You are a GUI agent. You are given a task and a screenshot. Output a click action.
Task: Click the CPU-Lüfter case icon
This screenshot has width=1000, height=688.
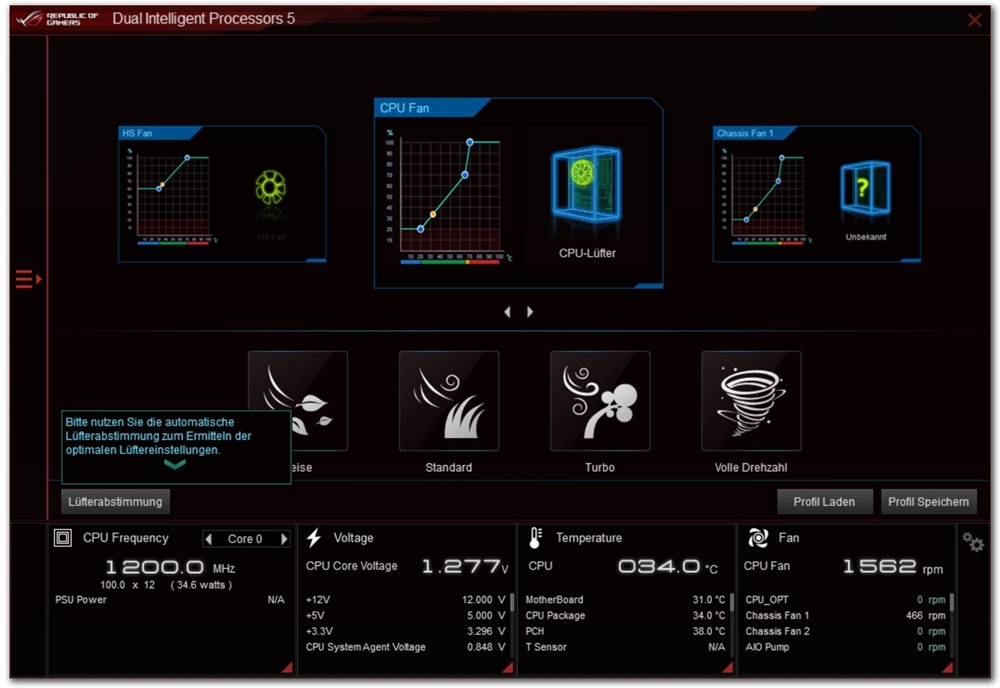click(587, 185)
